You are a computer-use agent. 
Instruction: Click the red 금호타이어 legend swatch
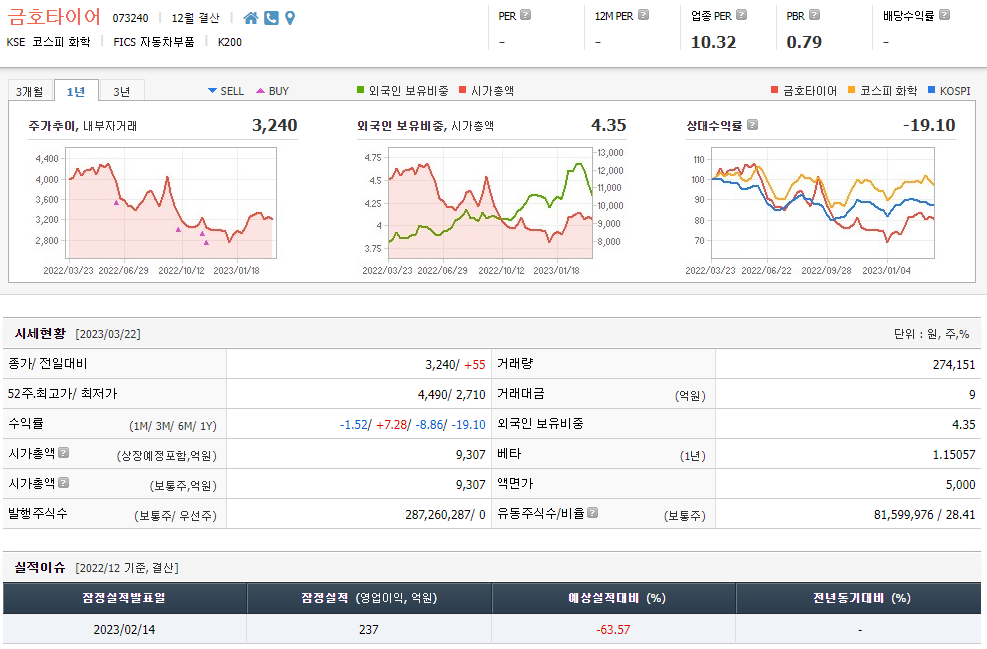[x=775, y=90]
